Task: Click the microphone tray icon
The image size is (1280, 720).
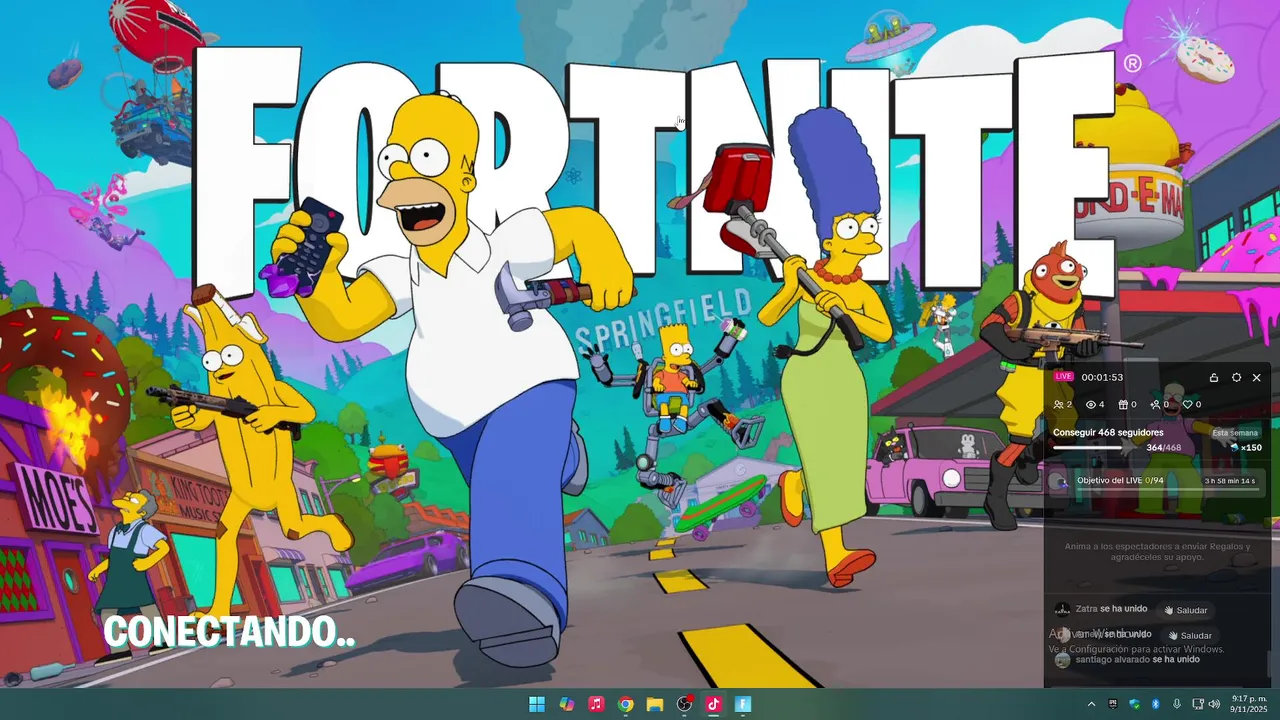Action: [x=1176, y=704]
